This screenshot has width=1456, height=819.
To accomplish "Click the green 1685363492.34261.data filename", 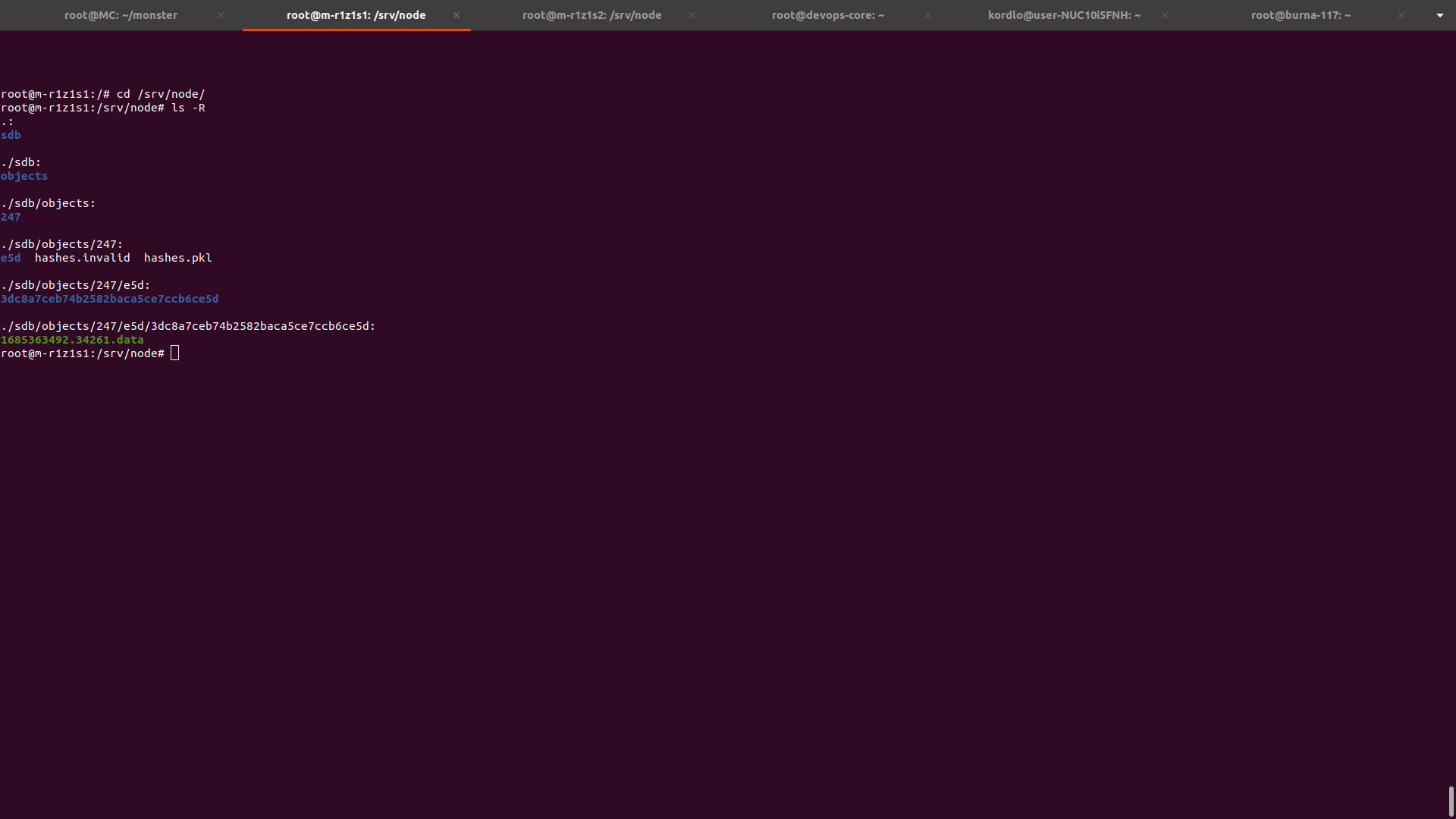I will (x=72, y=340).
